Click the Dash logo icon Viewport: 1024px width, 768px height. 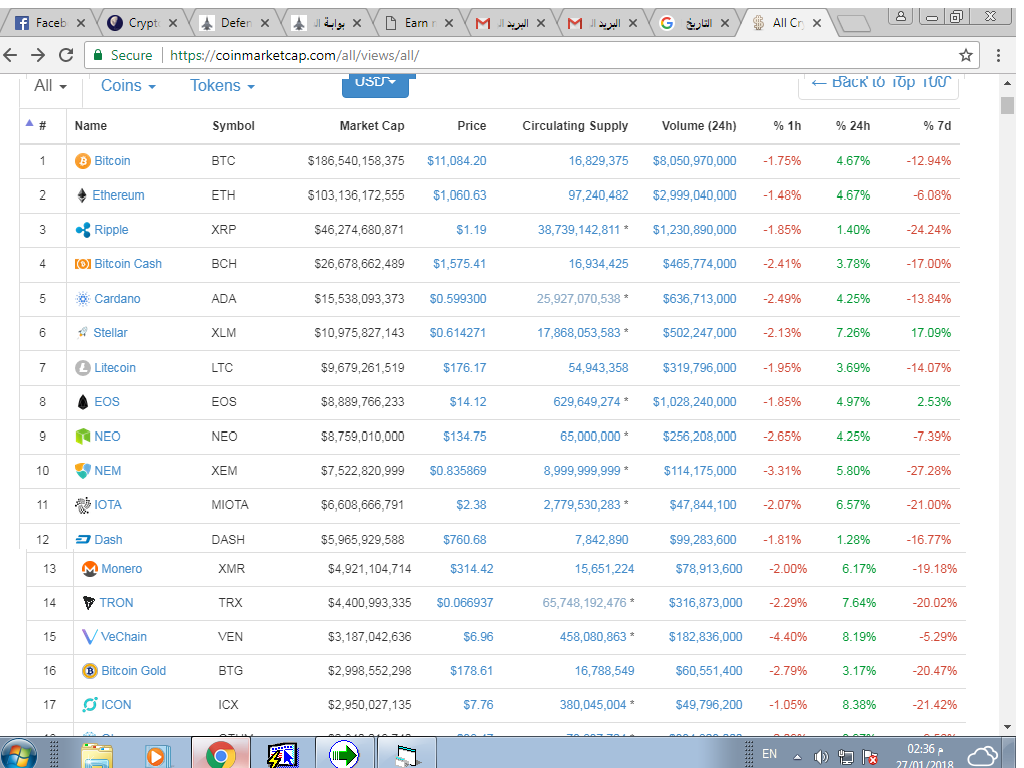click(82, 539)
